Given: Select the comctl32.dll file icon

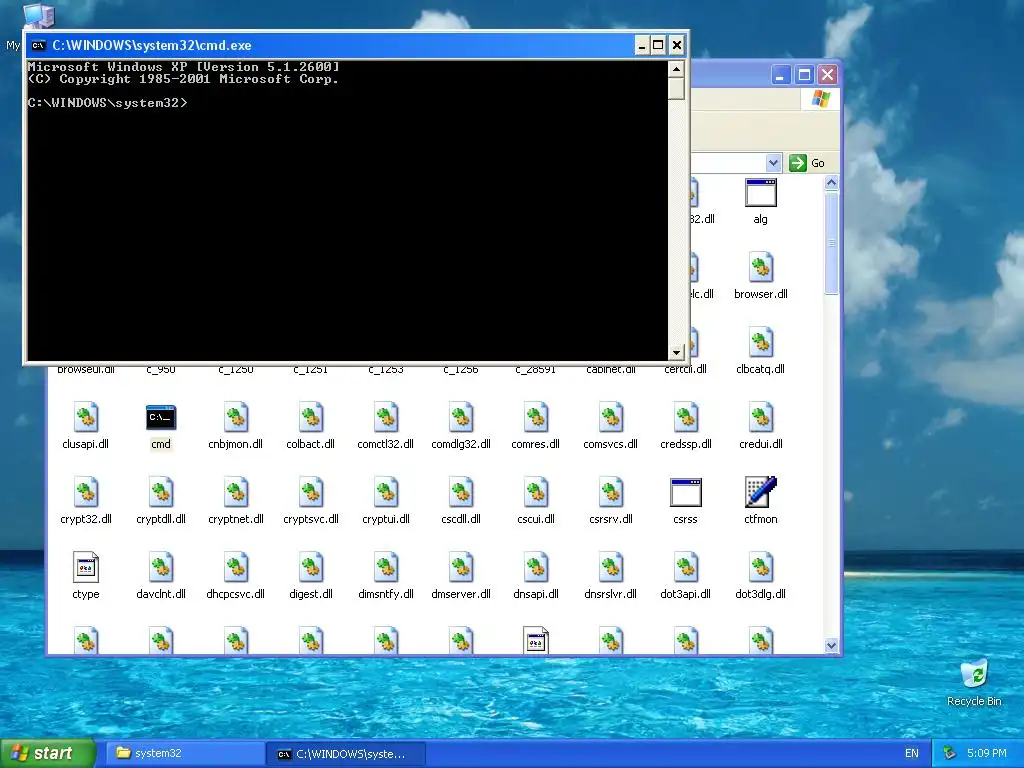Looking at the screenshot, I should pos(386,418).
